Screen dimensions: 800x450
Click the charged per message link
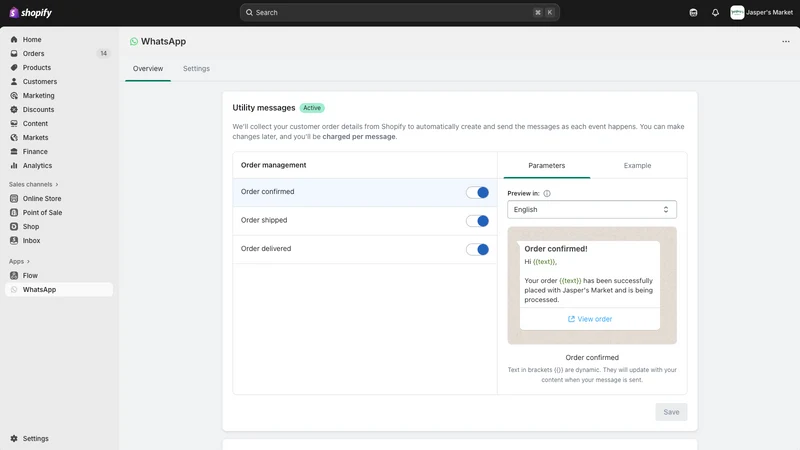[359, 137]
